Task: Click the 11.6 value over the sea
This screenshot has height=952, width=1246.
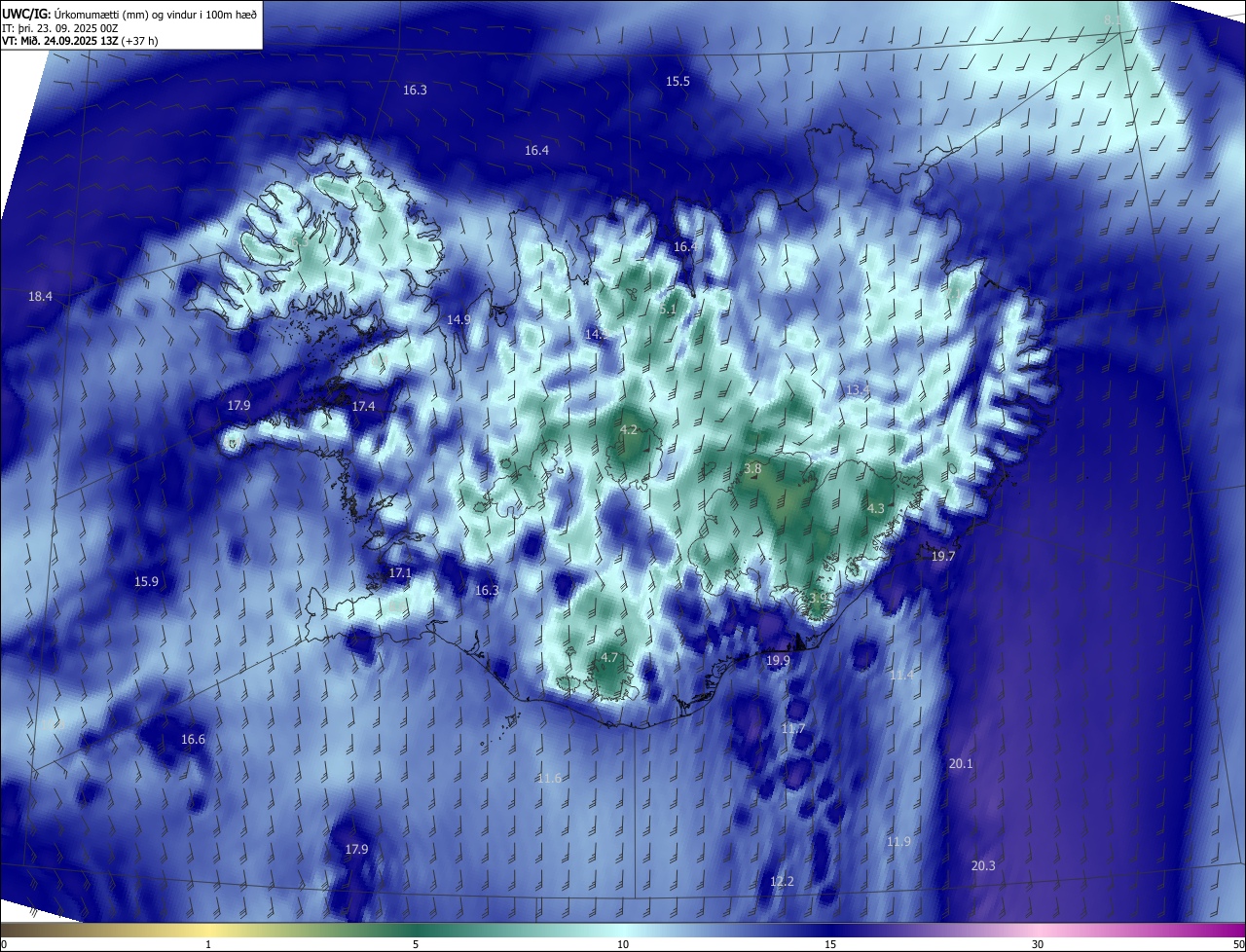Action: click(x=549, y=779)
